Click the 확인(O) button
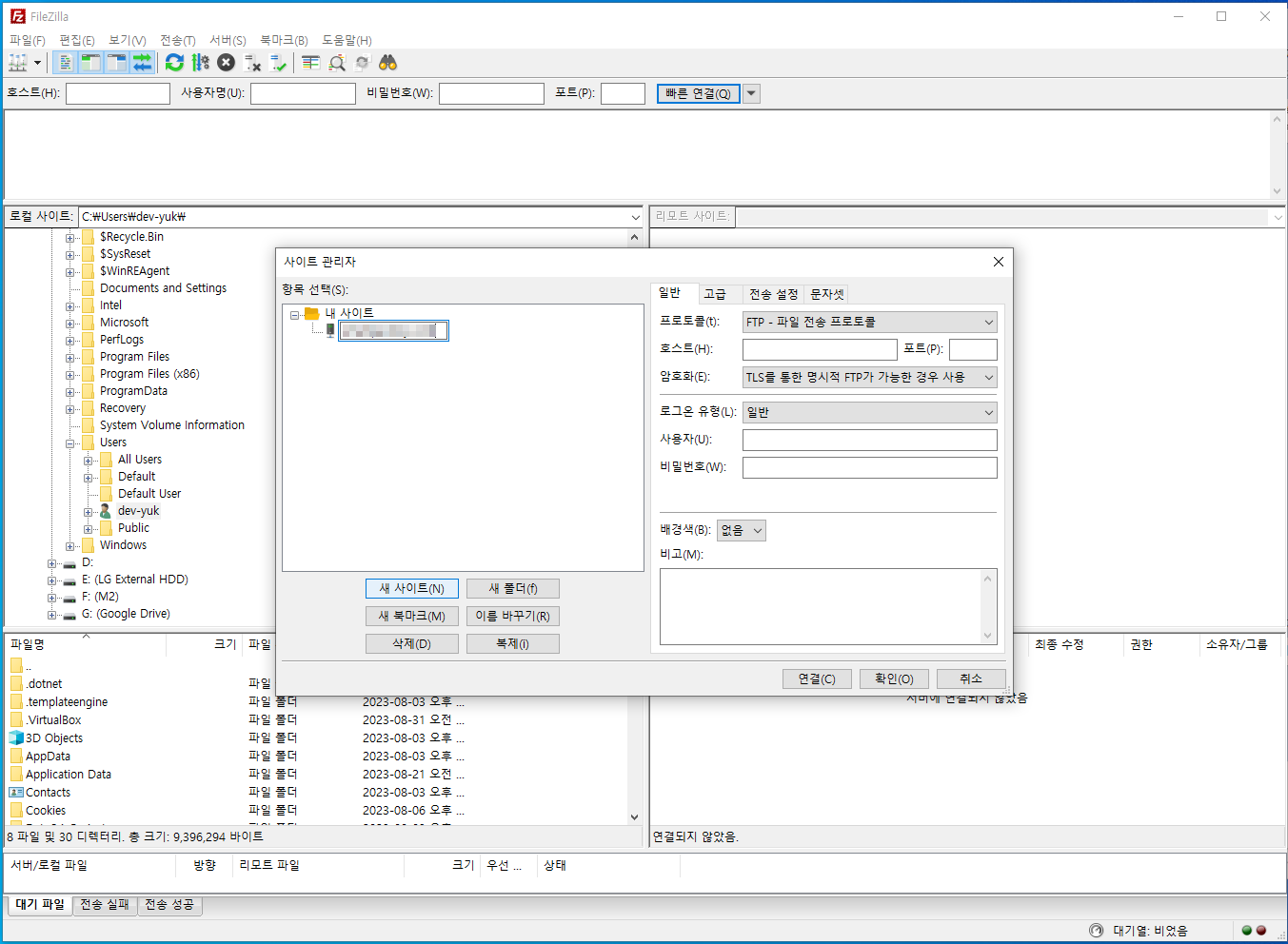Viewport: 1288px width, 944px height. pyautogui.click(x=894, y=678)
